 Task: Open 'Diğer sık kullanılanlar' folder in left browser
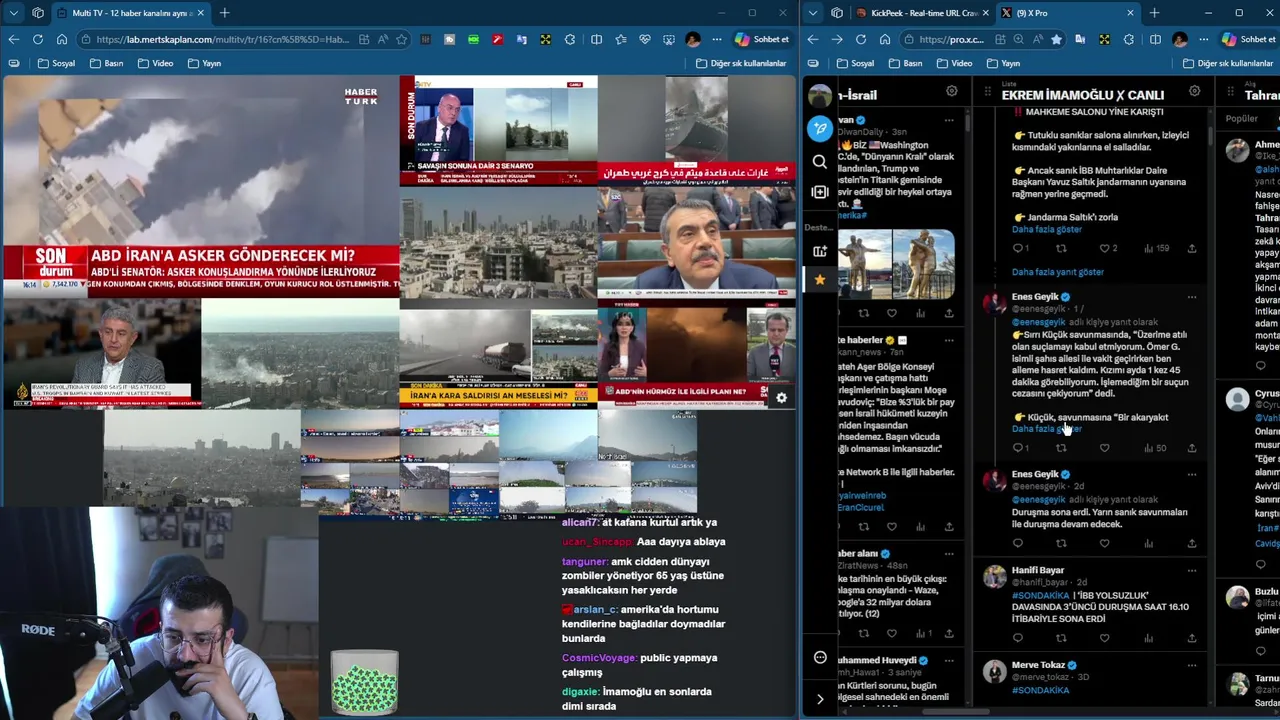click(741, 63)
